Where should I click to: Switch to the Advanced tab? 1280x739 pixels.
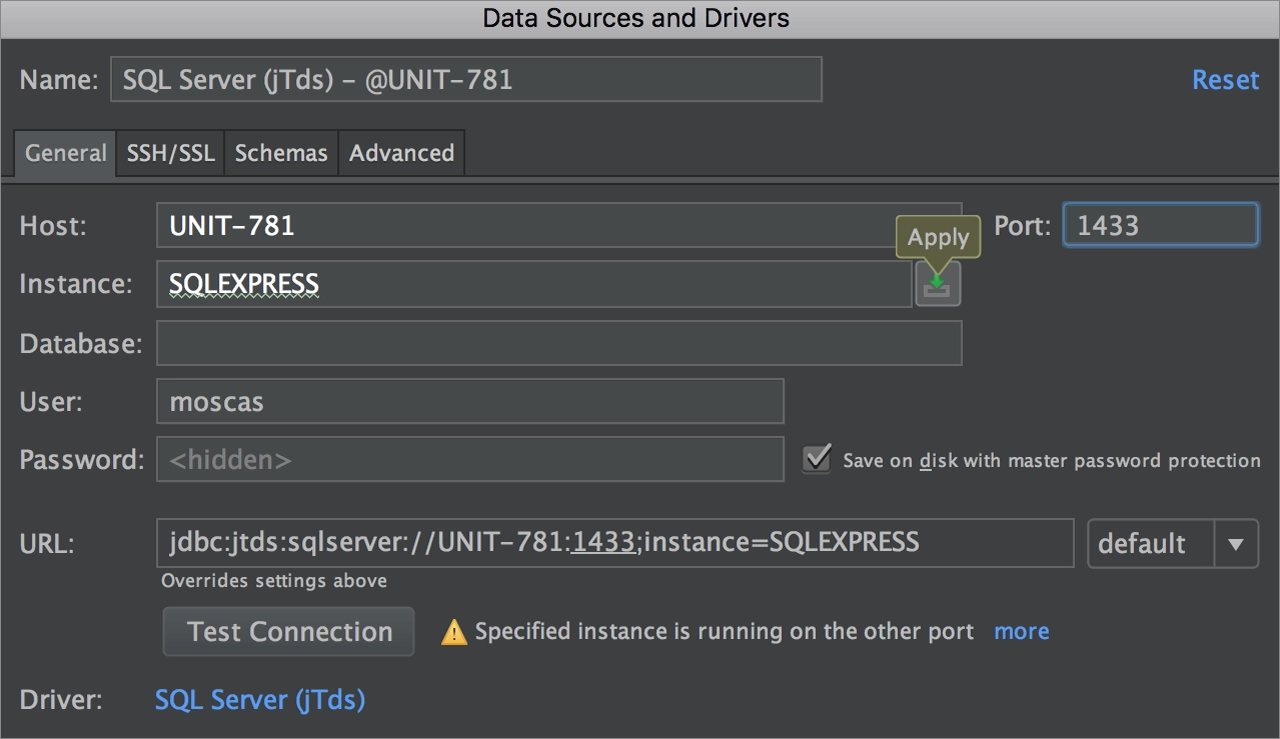(x=402, y=153)
